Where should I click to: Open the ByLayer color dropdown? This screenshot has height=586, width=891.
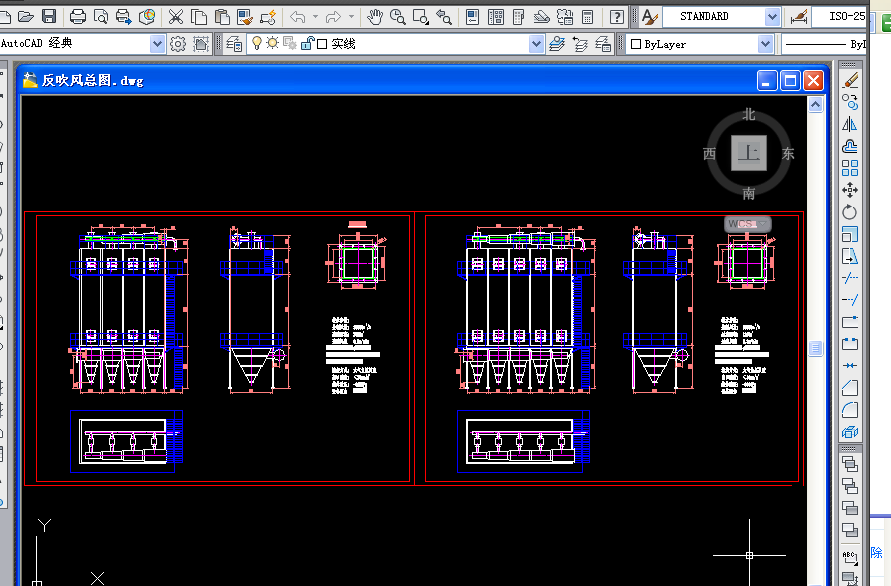(x=765, y=44)
